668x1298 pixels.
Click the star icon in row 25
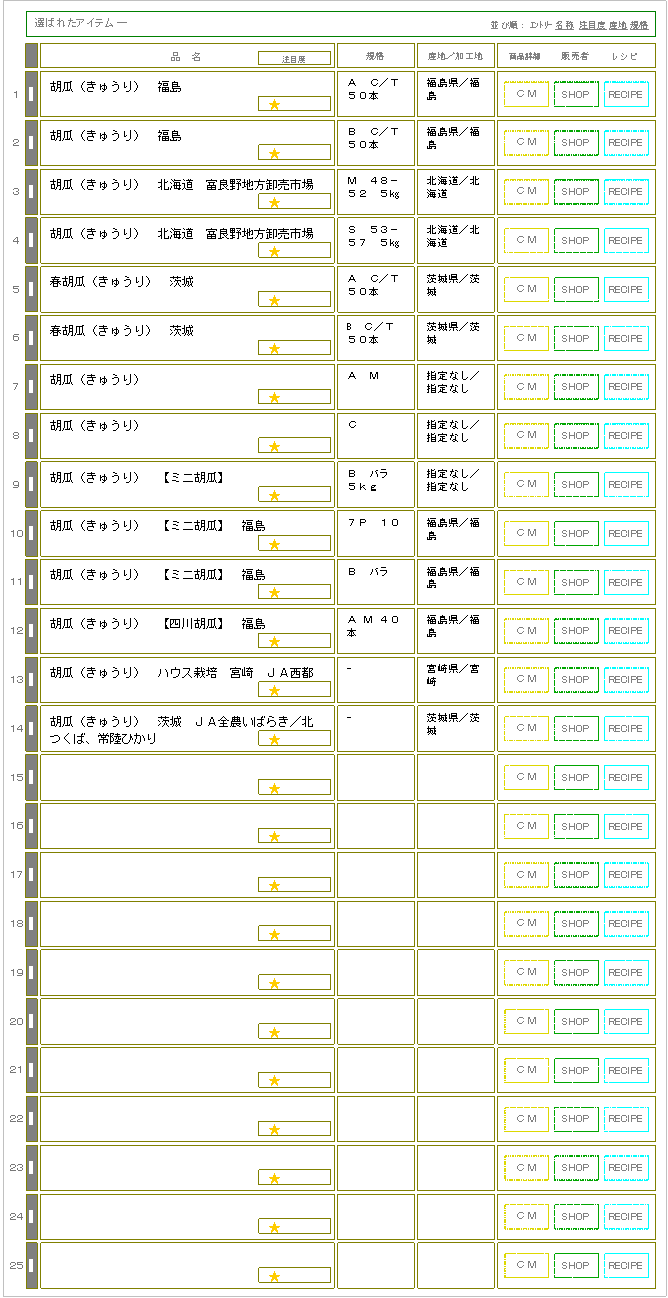point(275,1276)
